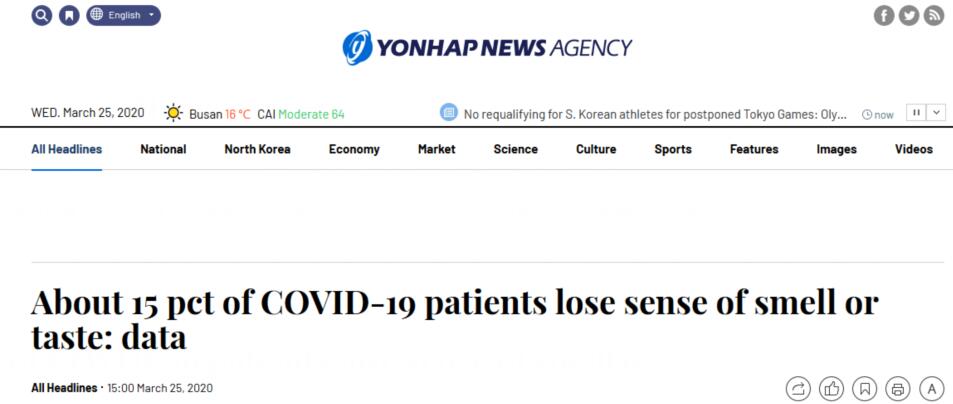Open the search magnifier icon
The width and height of the screenshot is (953, 404).
(x=42, y=15)
